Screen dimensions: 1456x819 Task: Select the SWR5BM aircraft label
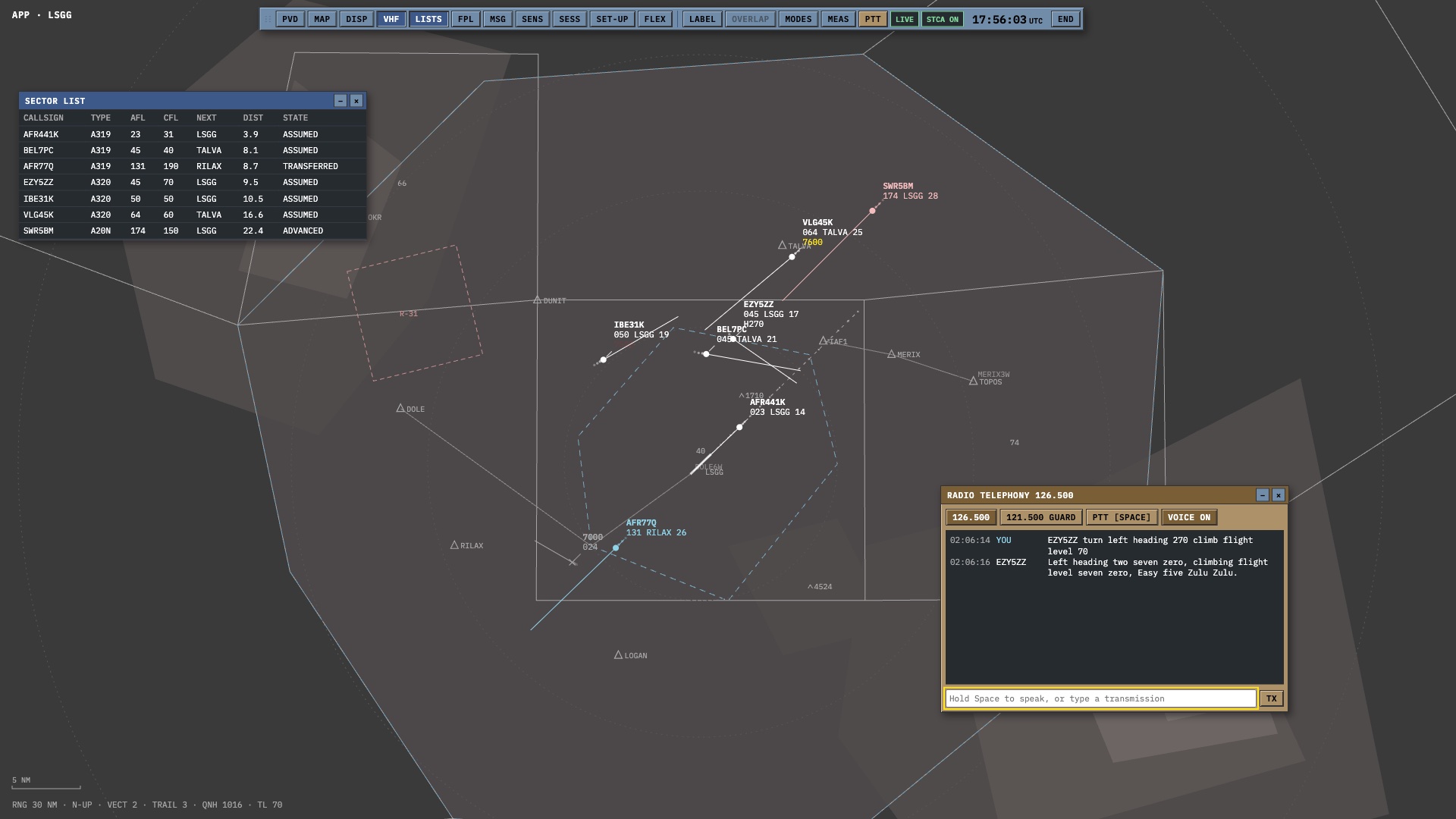[x=910, y=191]
